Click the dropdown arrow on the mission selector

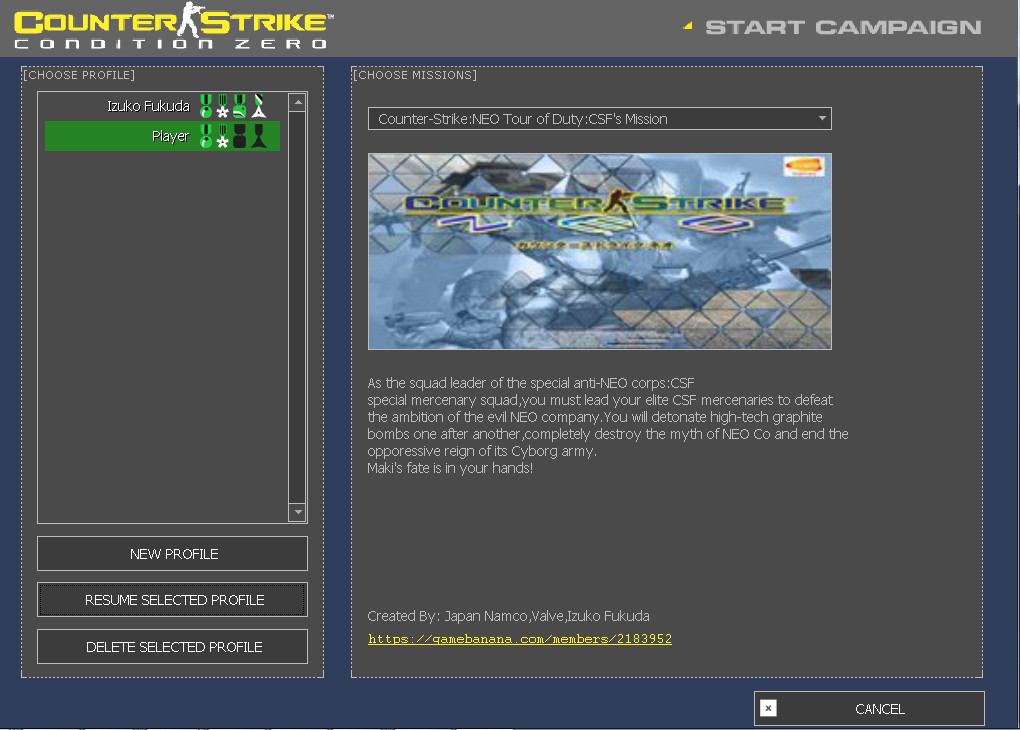pos(821,118)
